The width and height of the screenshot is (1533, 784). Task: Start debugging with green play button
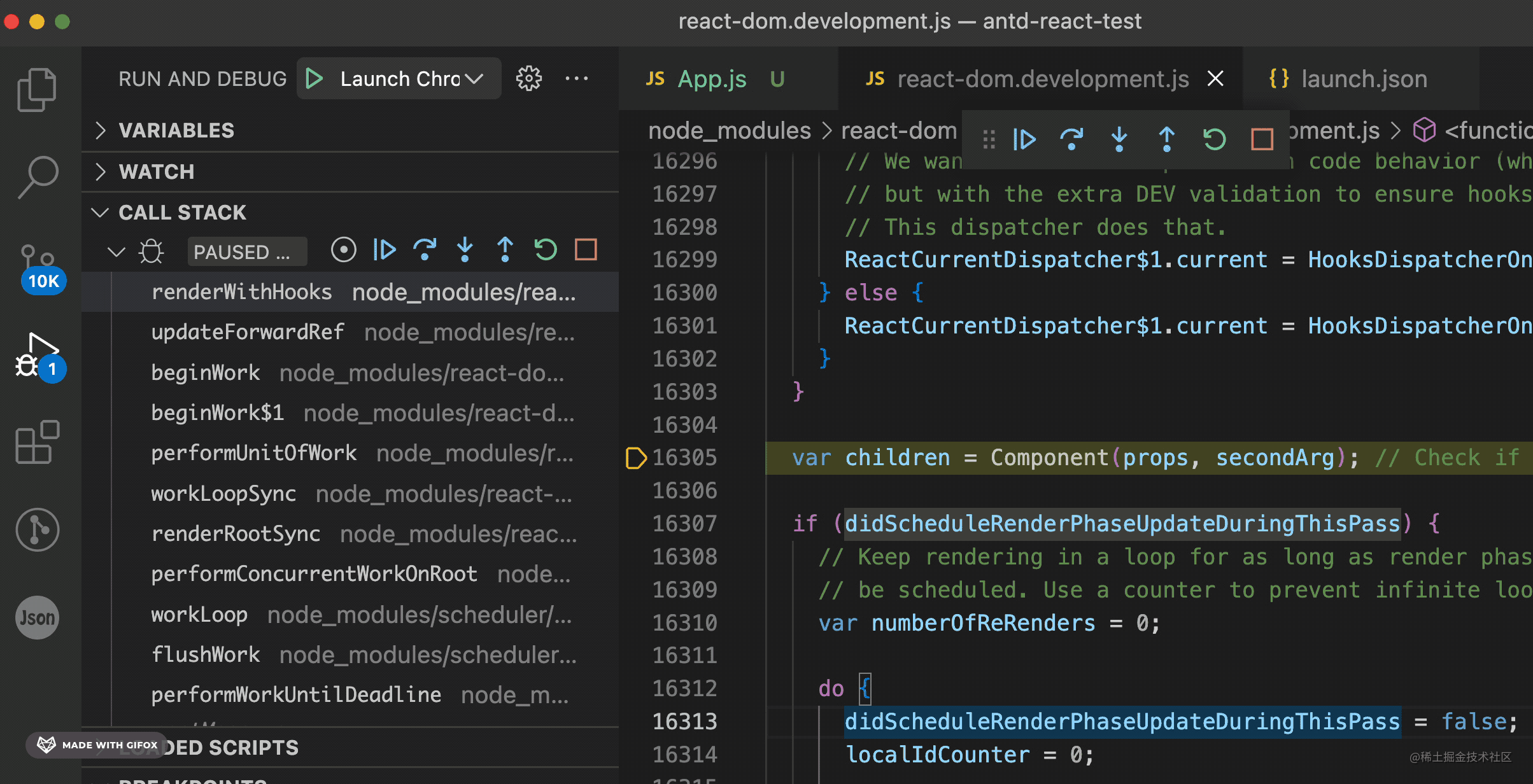pyautogui.click(x=314, y=78)
